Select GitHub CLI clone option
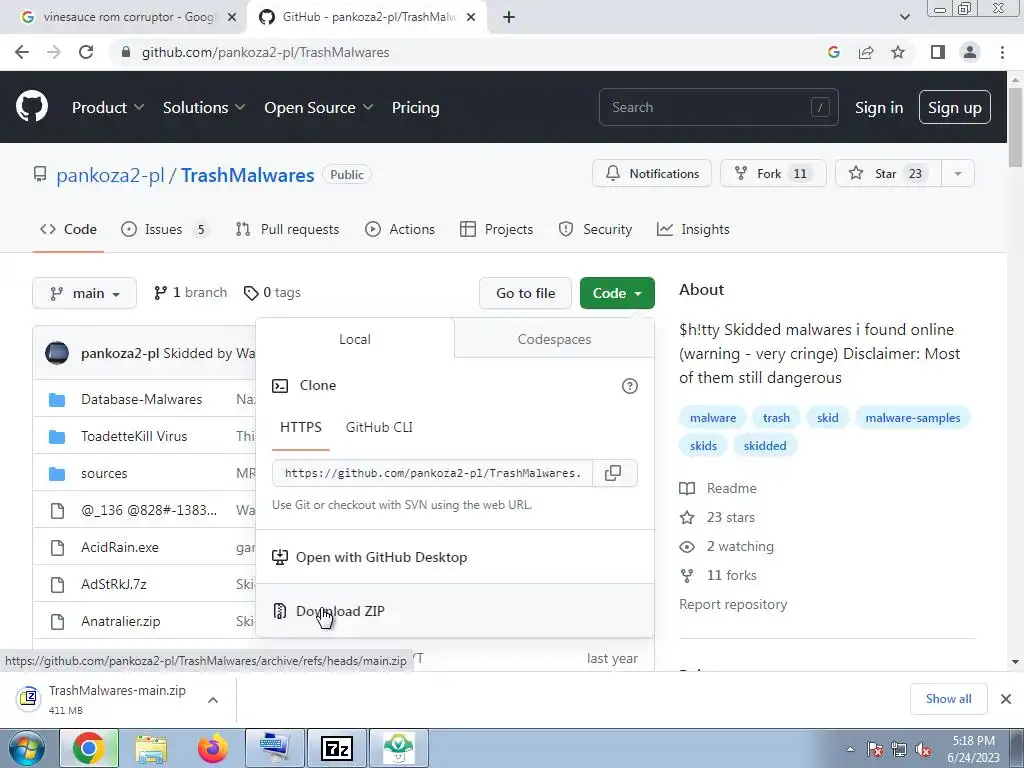Image resolution: width=1024 pixels, height=768 pixels. point(379,428)
